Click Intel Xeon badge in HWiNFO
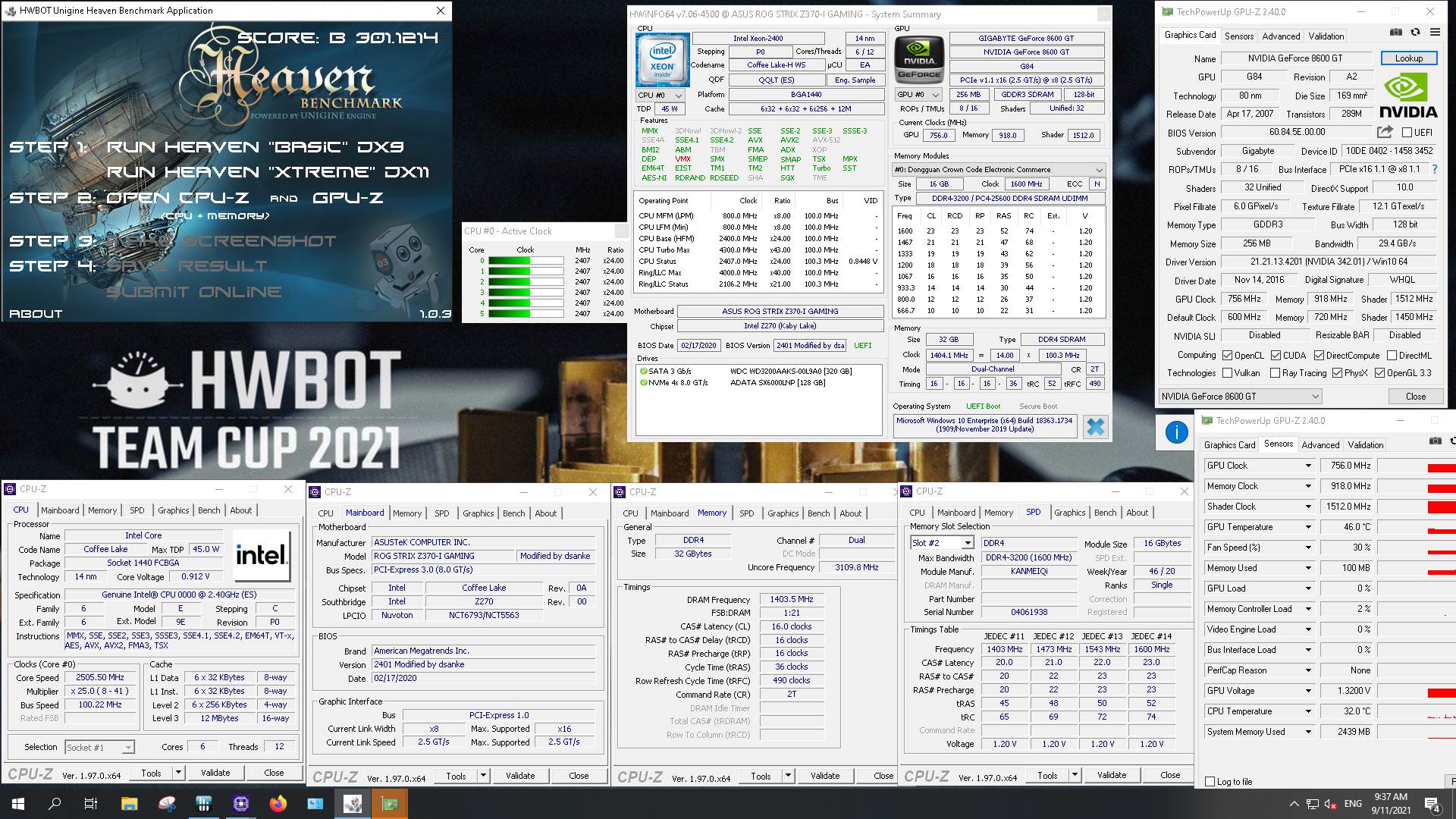 click(x=663, y=60)
